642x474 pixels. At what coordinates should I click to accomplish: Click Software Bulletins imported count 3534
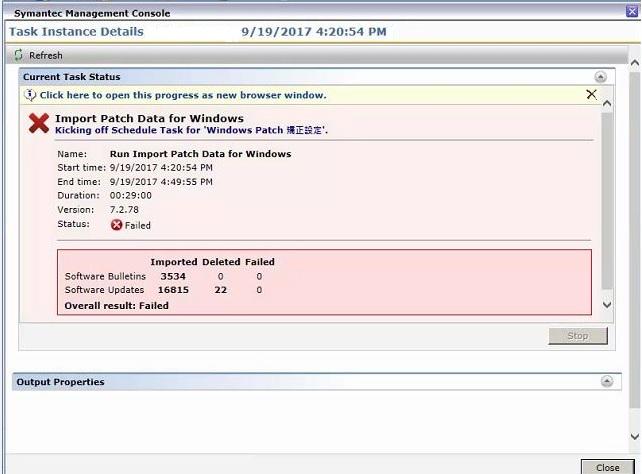pyautogui.click(x=173, y=276)
